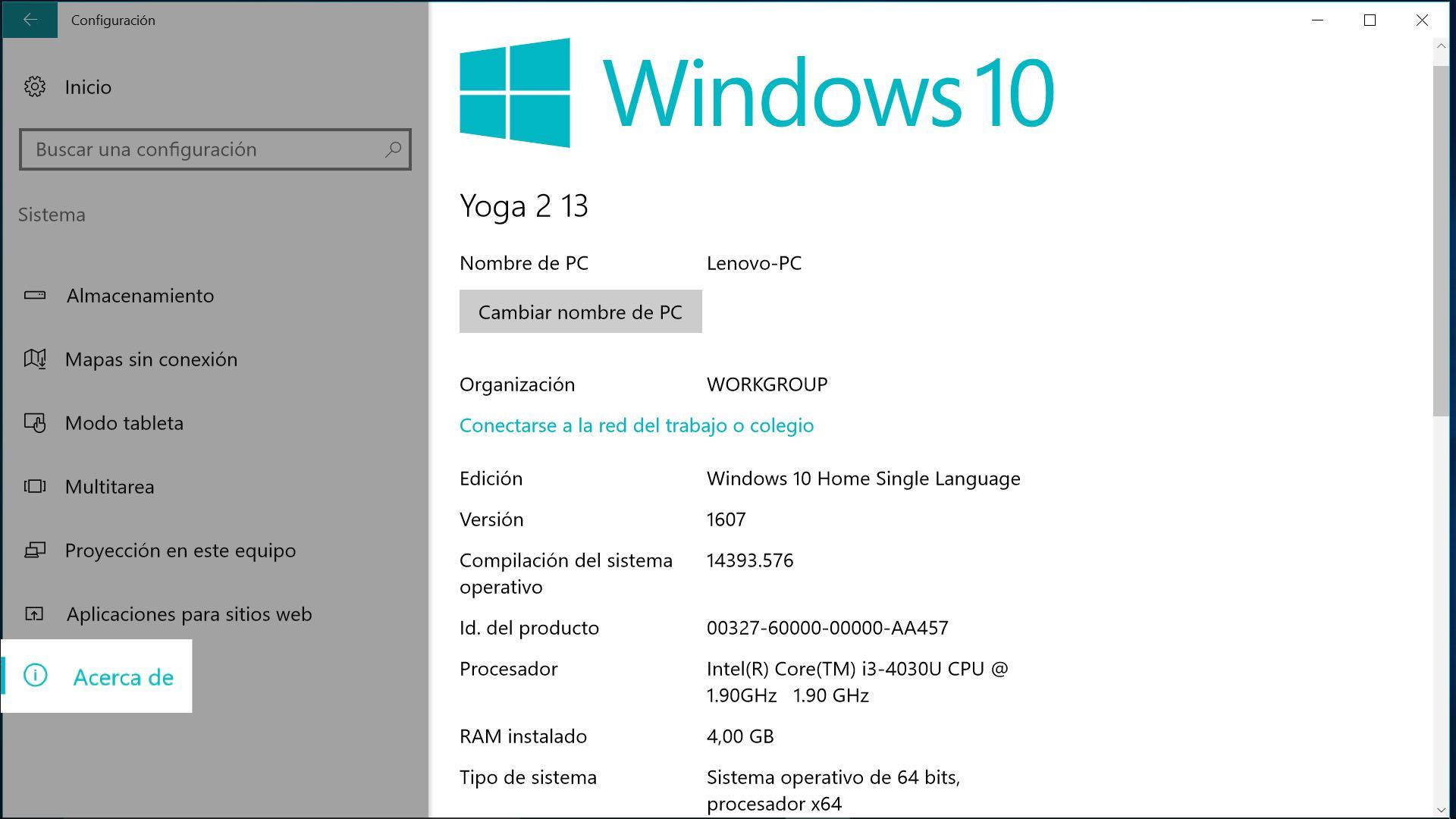The image size is (1456, 819).
Task: Click the Tipo de sistema label
Action: 528,777
